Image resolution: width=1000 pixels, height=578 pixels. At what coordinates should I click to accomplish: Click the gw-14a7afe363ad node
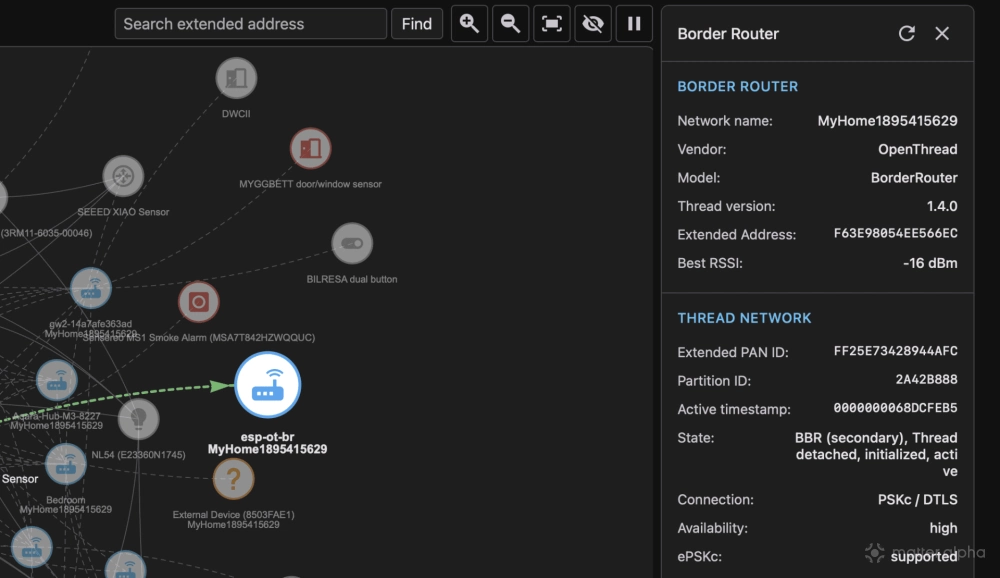click(91, 288)
